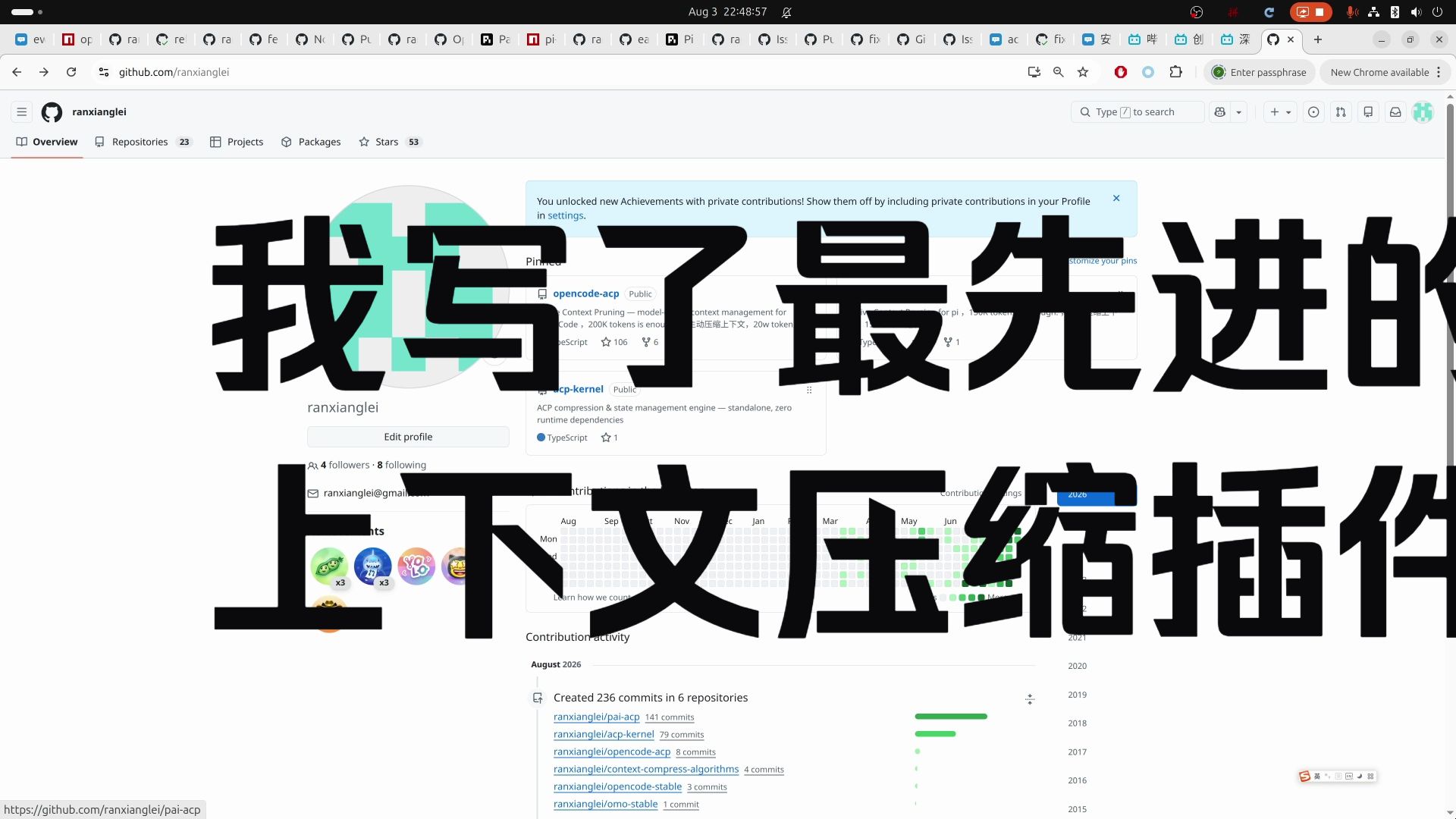This screenshot has width=1456, height=819.
Task: View opencode-acp stargazers count 106
Action: pos(614,342)
